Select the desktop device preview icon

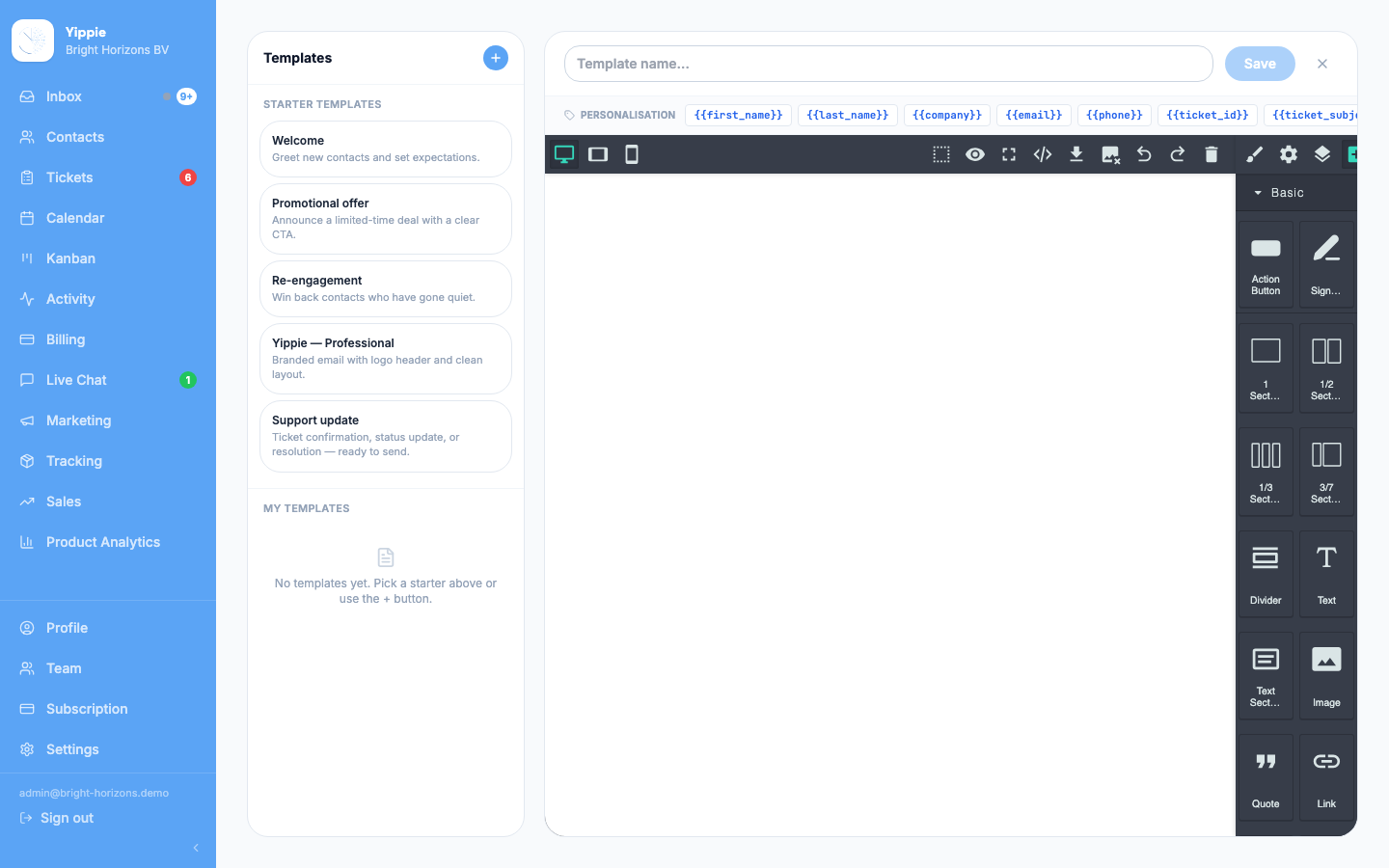(564, 154)
